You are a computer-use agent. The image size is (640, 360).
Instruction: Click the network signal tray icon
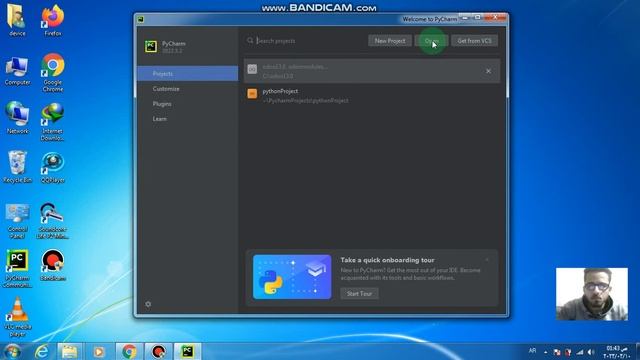[580, 352]
